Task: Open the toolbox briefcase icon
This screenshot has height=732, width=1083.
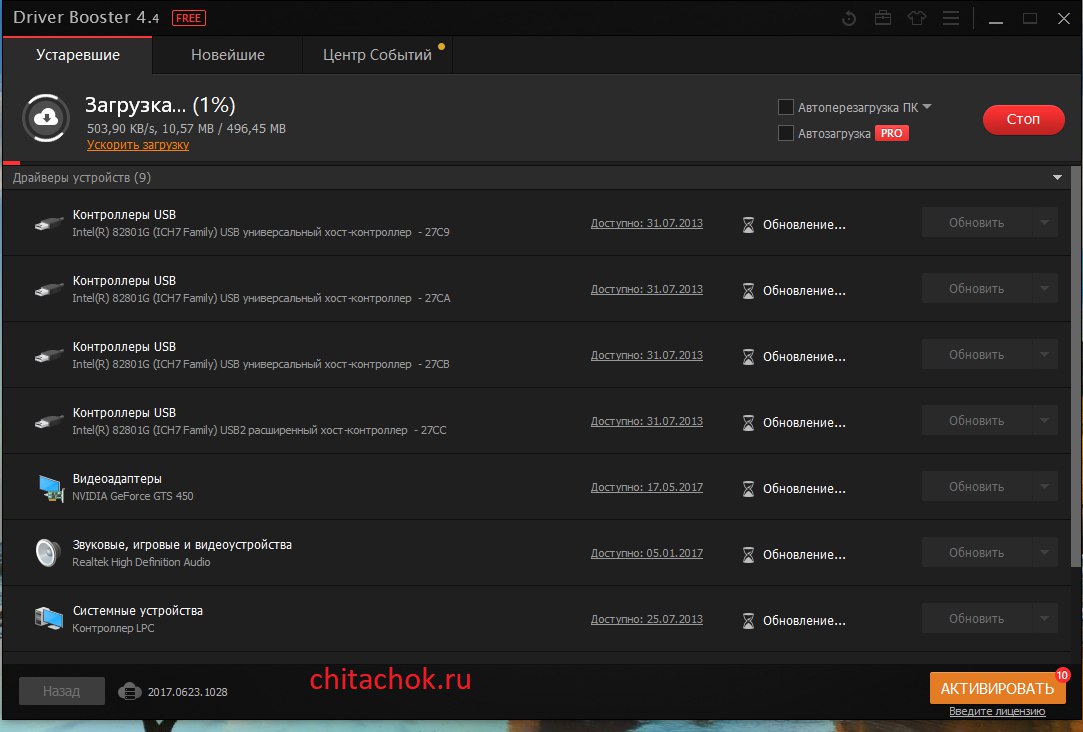Action: pos(883,18)
